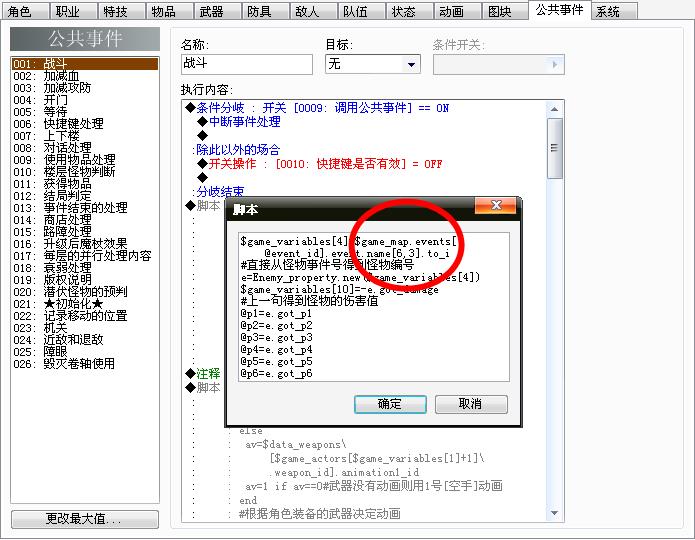Select the 脚本 command below 分歧结束
The image size is (695, 540).
coord(203,206)
